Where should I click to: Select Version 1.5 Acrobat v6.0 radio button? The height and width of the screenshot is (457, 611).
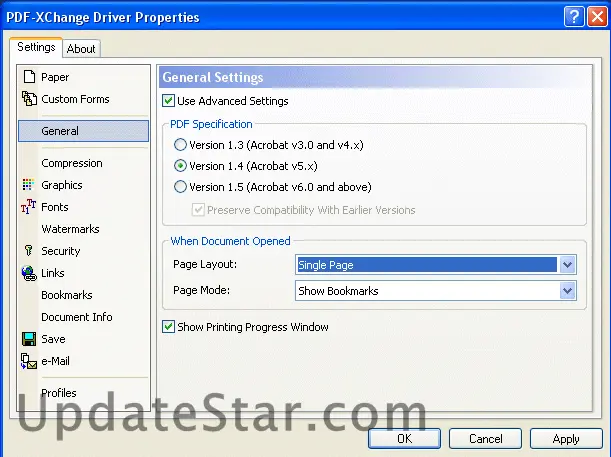(180, 187)
